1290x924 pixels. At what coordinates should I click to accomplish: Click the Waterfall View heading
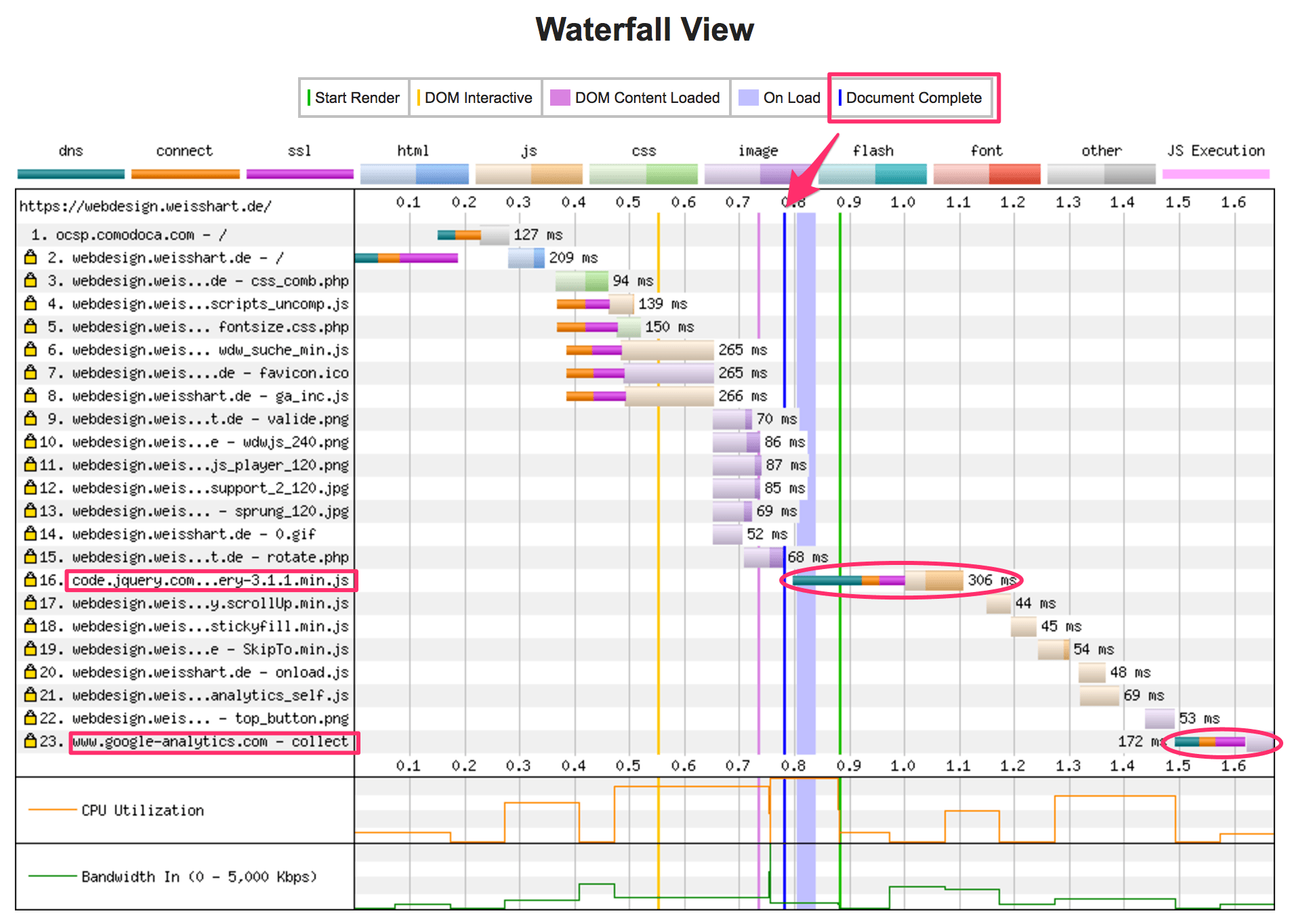644,30
